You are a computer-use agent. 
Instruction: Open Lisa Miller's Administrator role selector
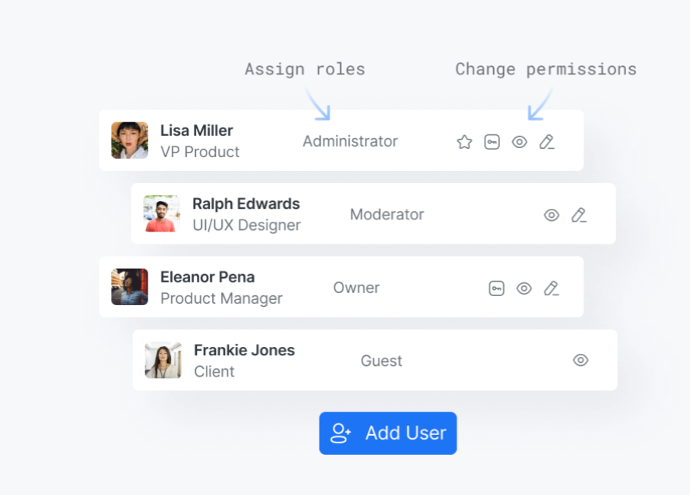pyautogui.click(x=350, y=141)
